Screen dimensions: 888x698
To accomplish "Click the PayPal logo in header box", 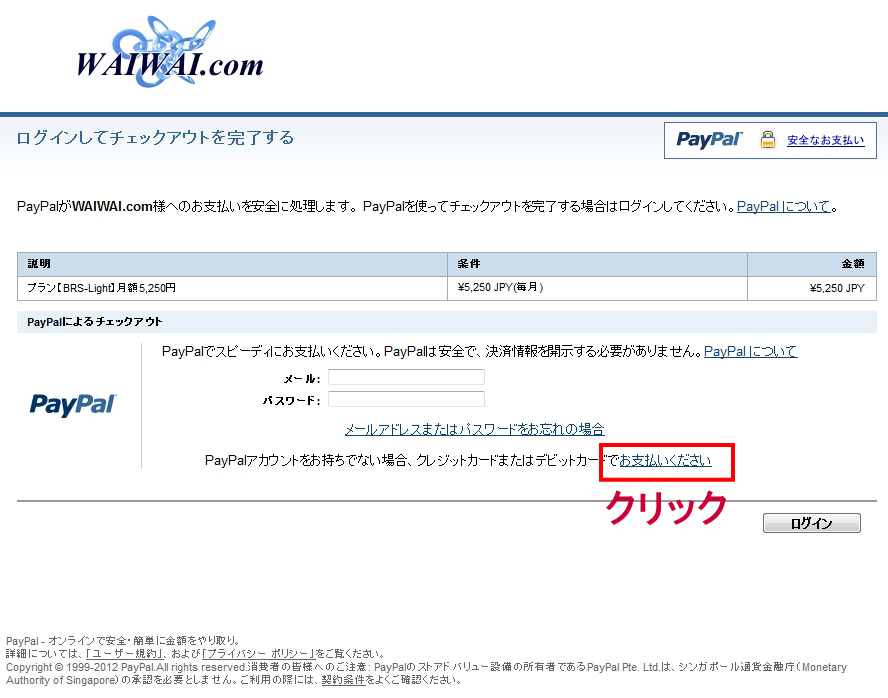I will point(708,139).
